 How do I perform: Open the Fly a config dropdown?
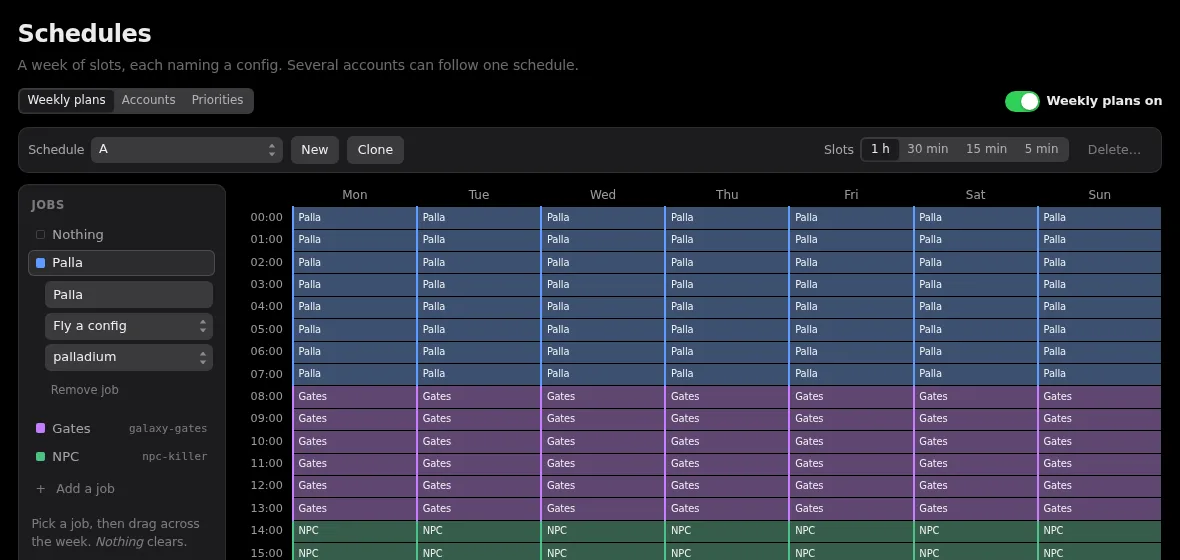[129, 326]
